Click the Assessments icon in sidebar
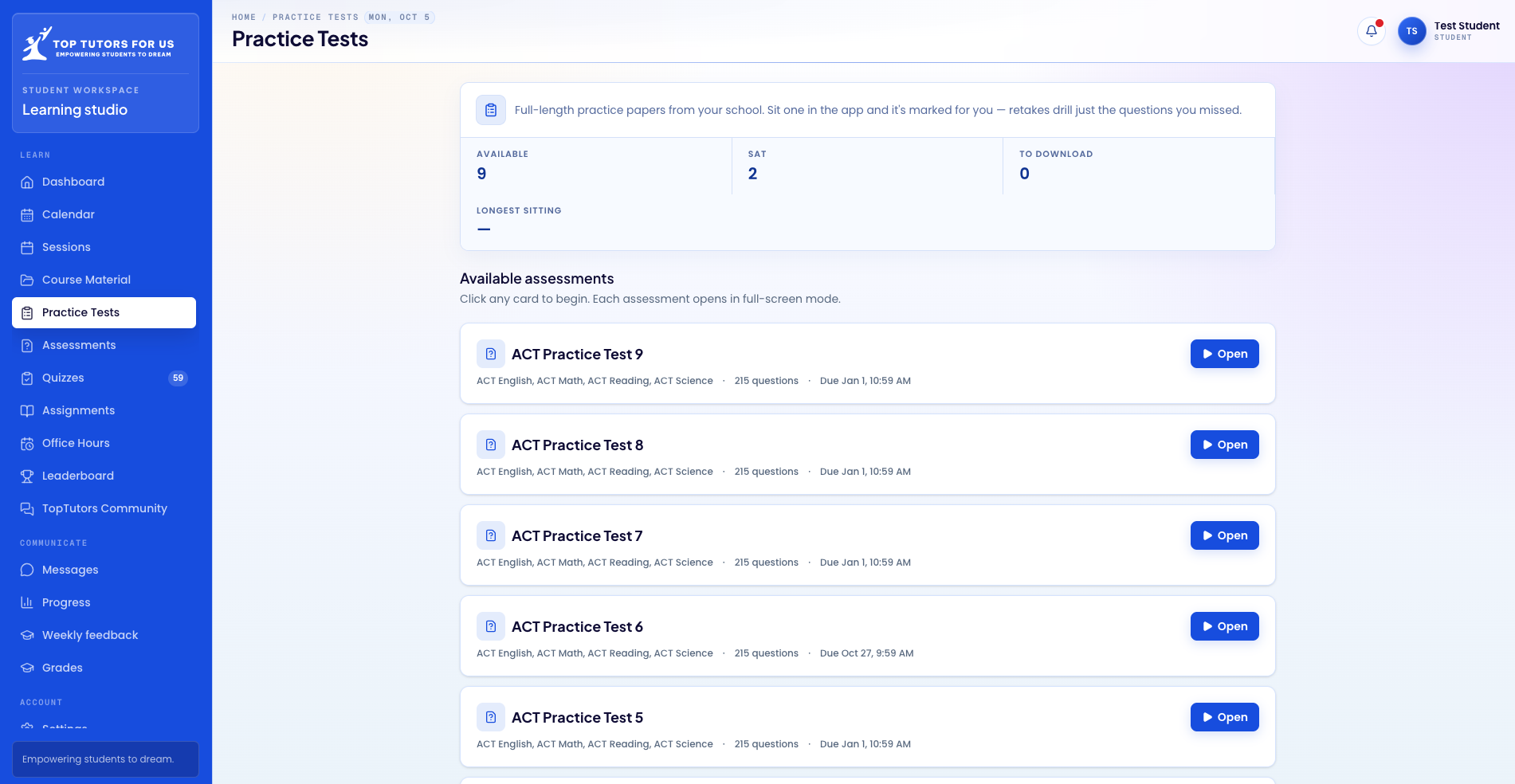 (x=27, y=346)
